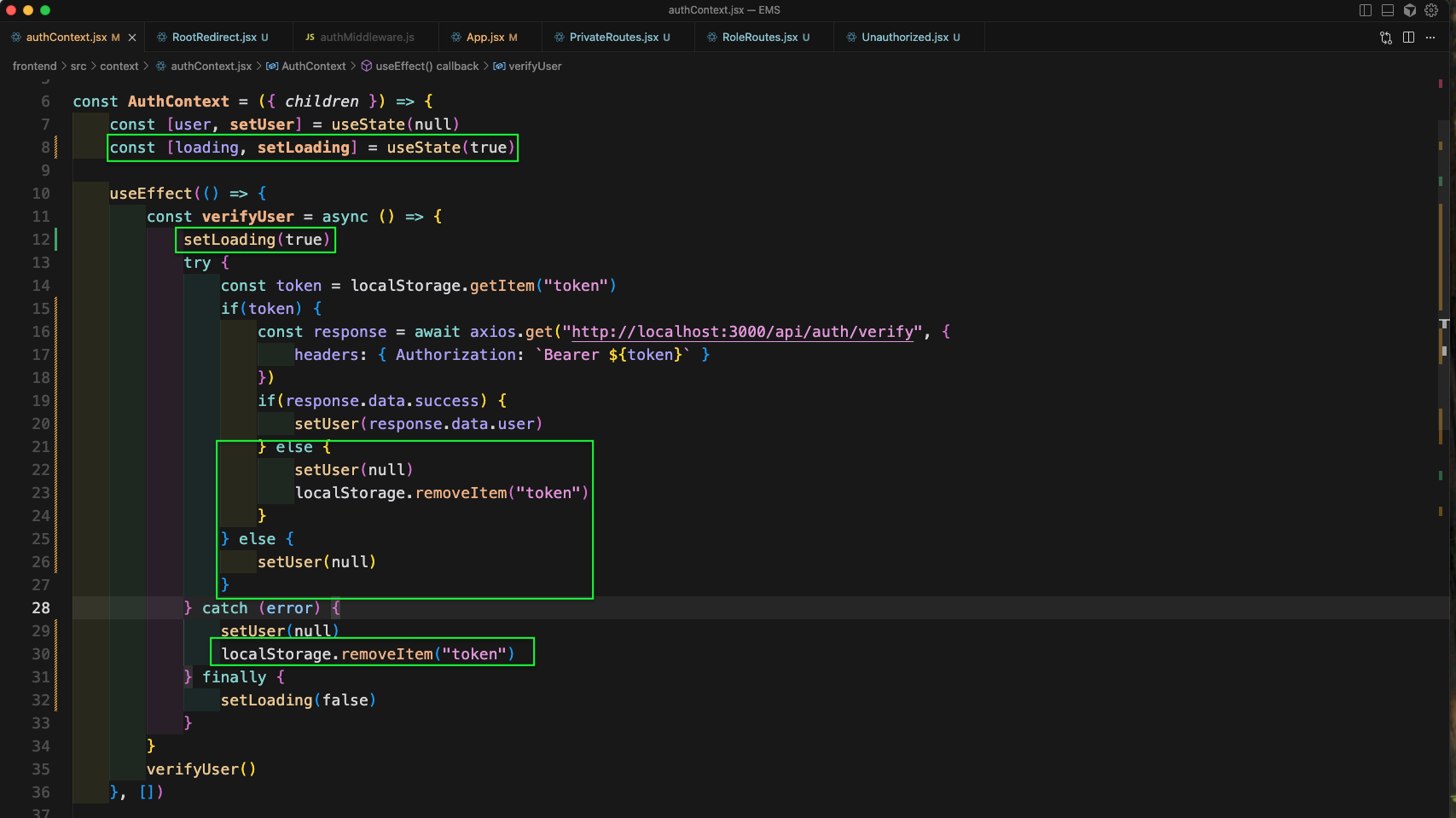The height and width of the screenshot is (818, 1456).
Task: Toggle the bottom panel layout icon
Action: click(x=1388, y=10)
